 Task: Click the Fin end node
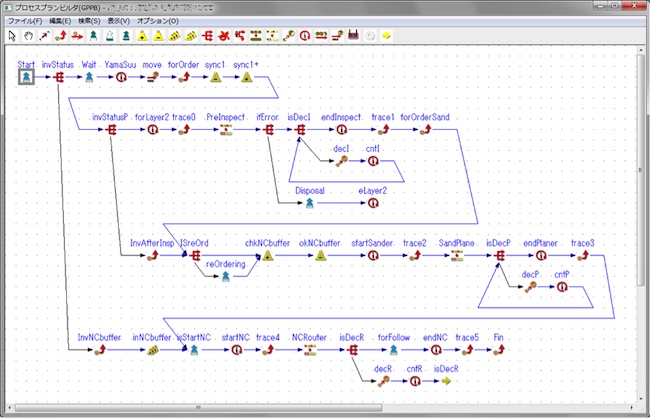499,350
